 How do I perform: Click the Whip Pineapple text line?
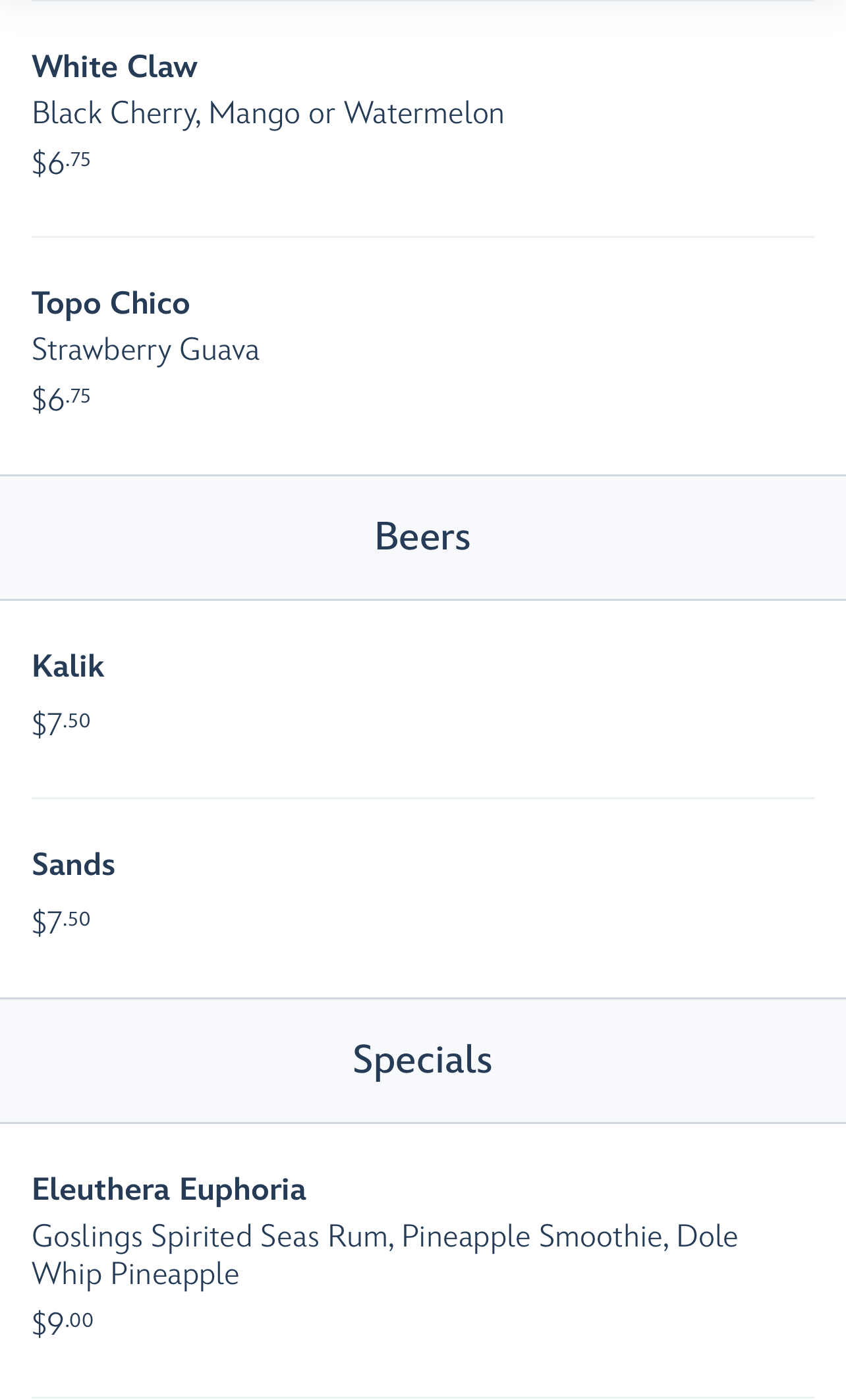[135, 1274]
